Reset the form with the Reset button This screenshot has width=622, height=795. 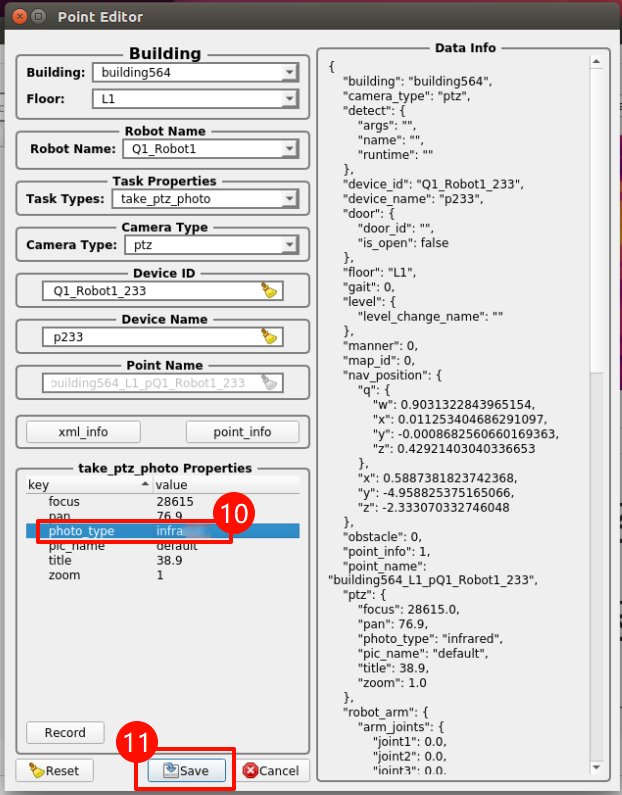point(55,771)
